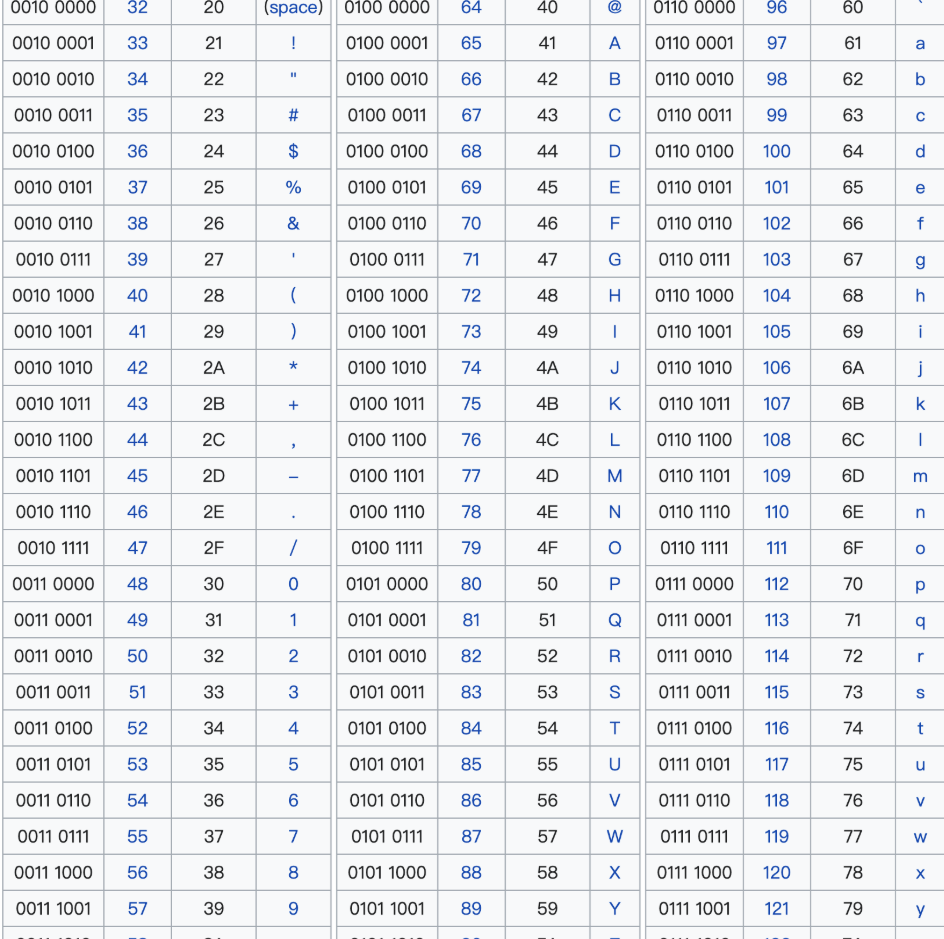Screen dimensions: 944x939
Task: Open the uppercase Q character link
Action: 615,621
